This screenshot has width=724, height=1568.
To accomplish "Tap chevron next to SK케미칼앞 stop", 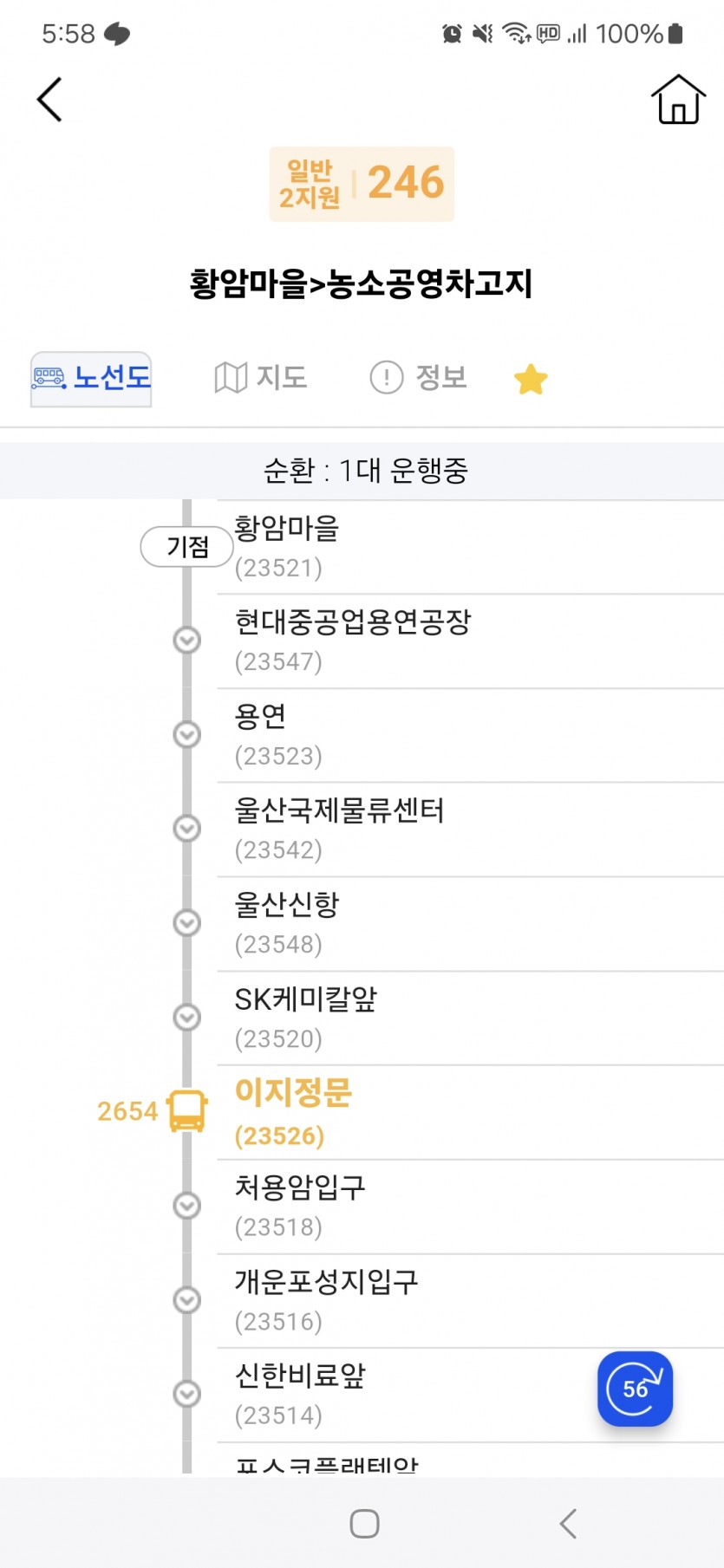I will (187, 1017).
